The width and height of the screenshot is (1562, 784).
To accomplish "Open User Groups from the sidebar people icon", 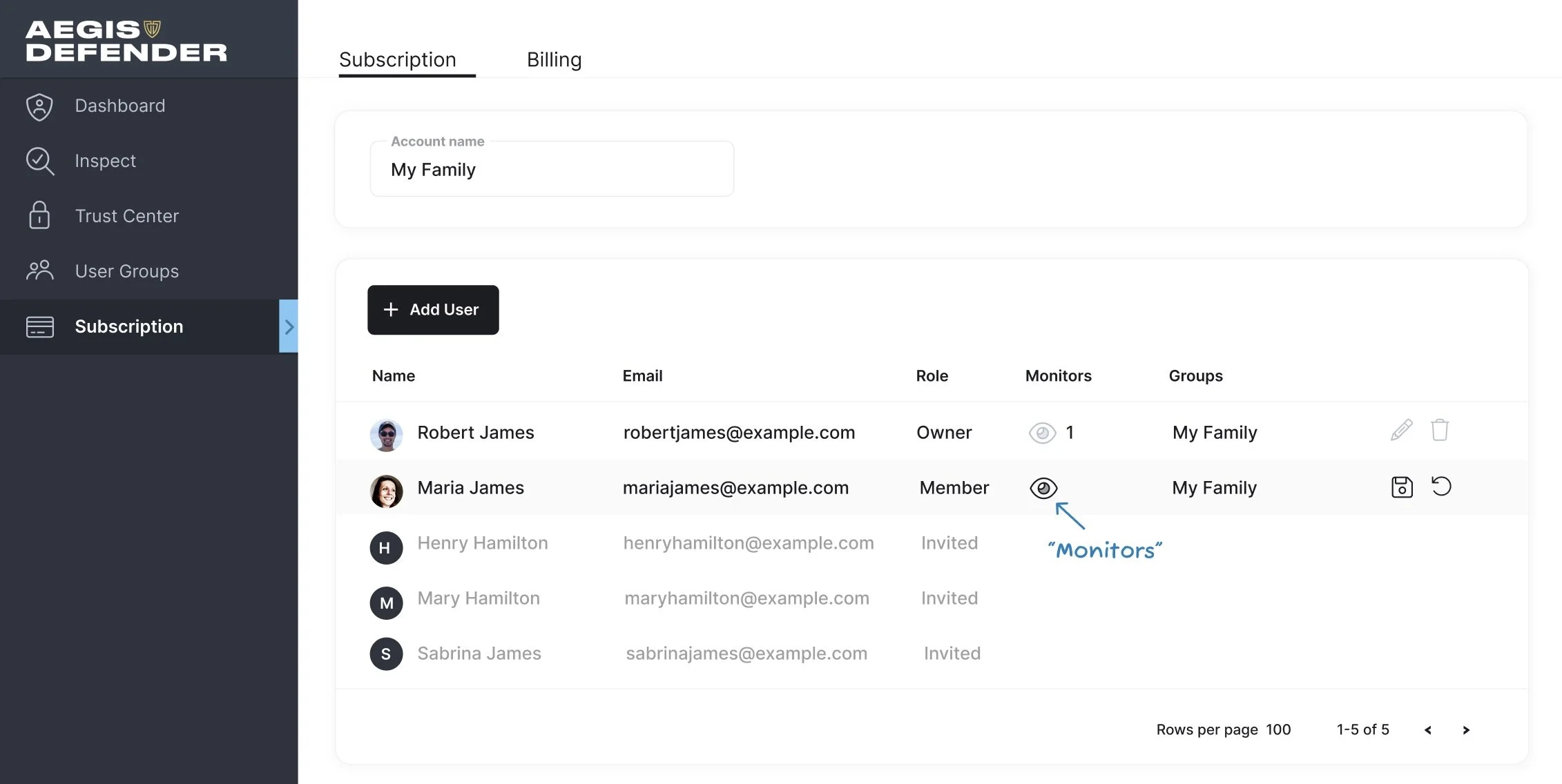I will click(39, 271).
